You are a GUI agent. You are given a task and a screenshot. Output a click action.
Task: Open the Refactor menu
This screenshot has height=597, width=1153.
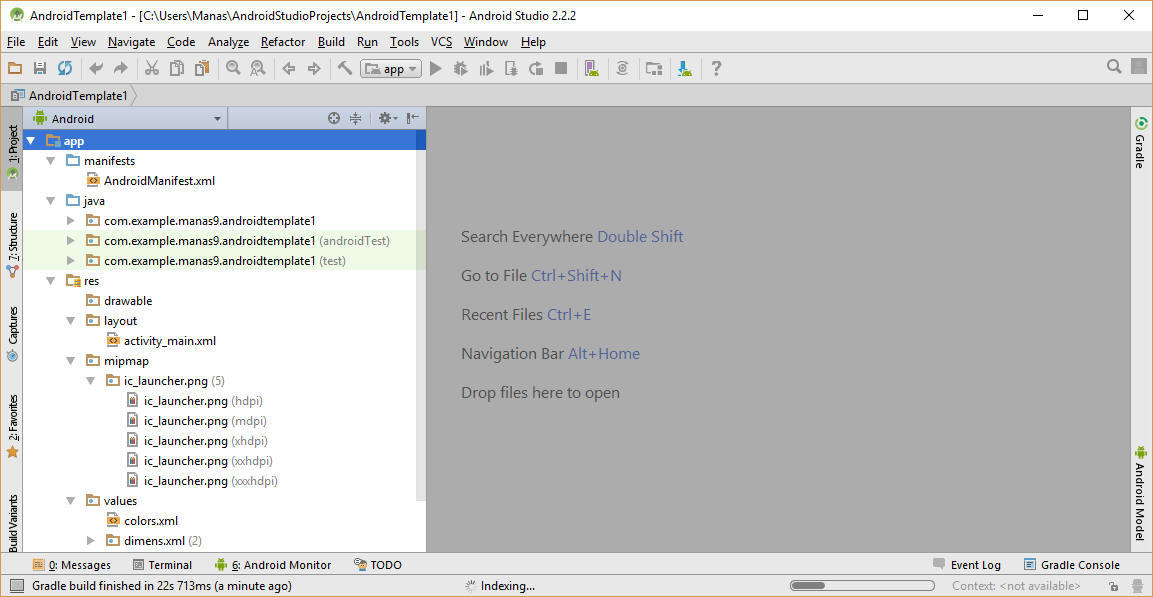[x=283, y=42]
